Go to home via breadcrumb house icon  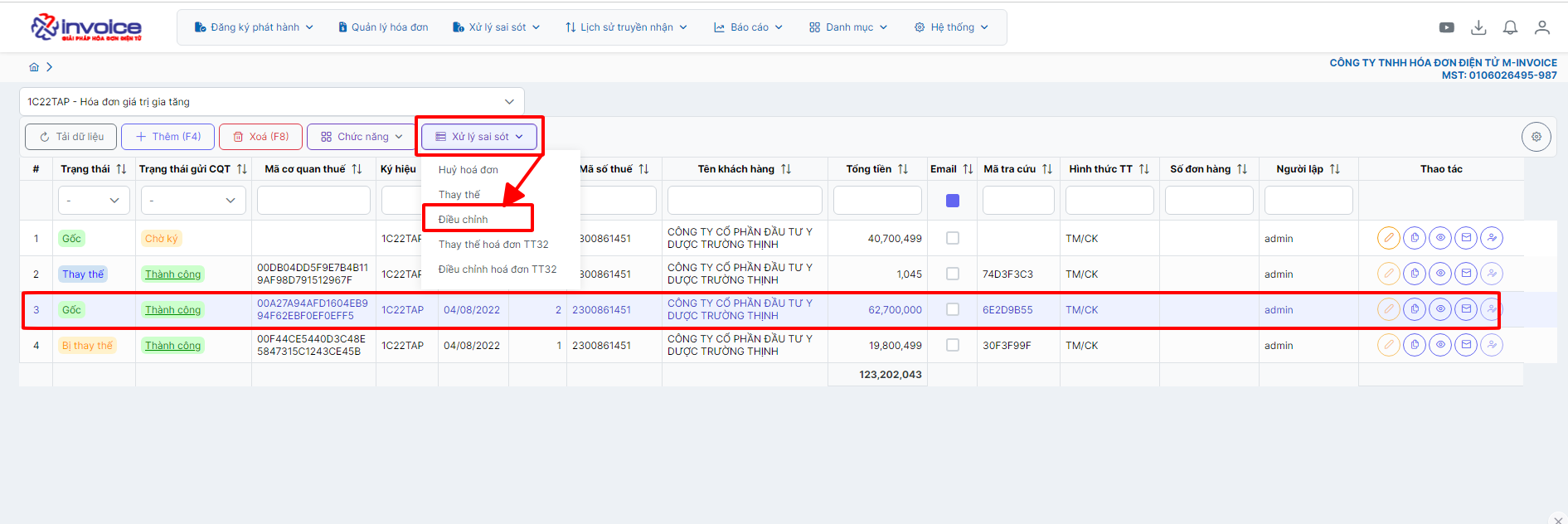click(34, 67)
